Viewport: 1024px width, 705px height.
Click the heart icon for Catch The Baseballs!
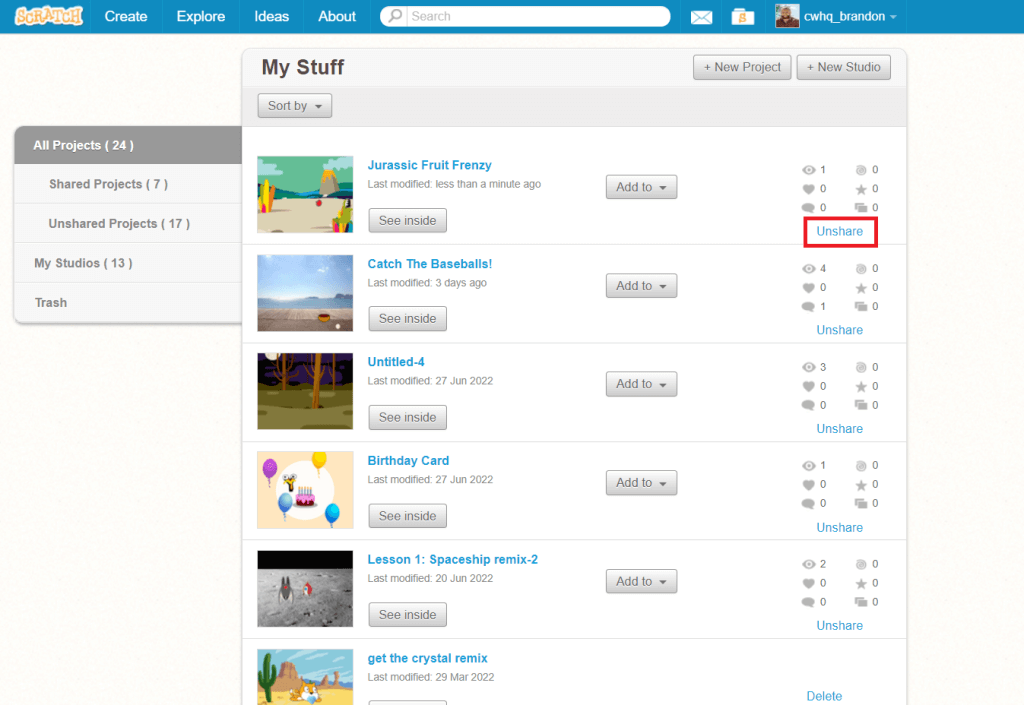809,288
